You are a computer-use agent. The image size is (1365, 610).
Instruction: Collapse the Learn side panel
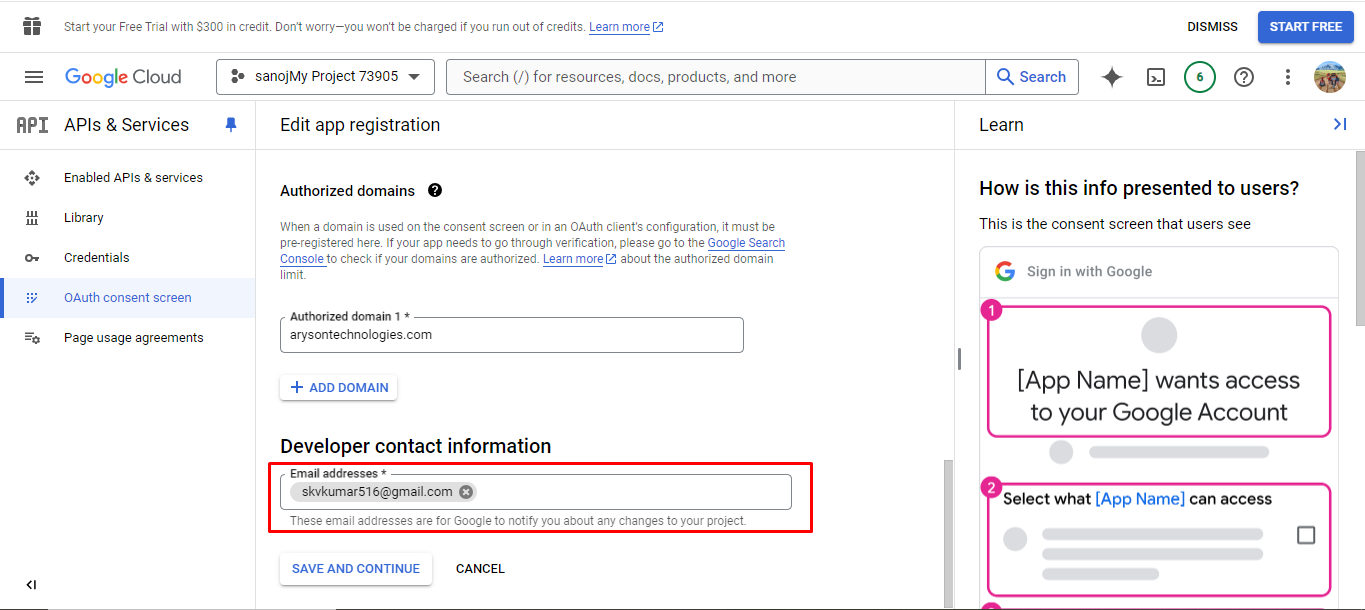tap(1340, 124)
